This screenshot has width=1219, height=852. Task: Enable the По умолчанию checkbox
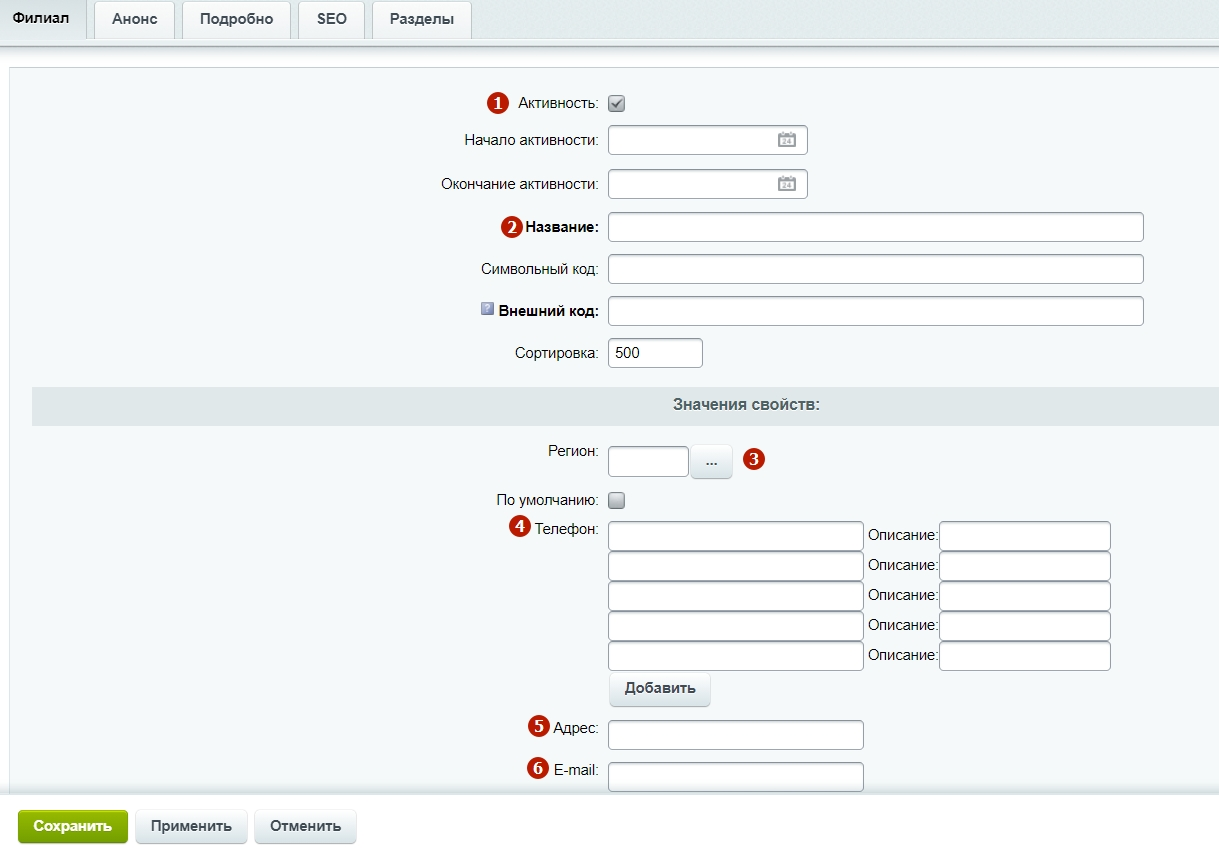coord(617,500)
